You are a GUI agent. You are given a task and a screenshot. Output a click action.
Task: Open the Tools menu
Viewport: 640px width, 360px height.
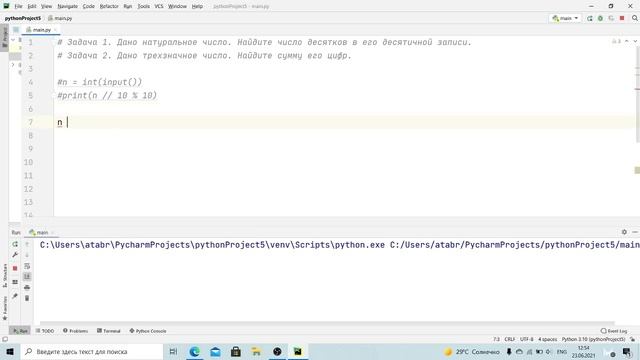click(x=143, y=7)
